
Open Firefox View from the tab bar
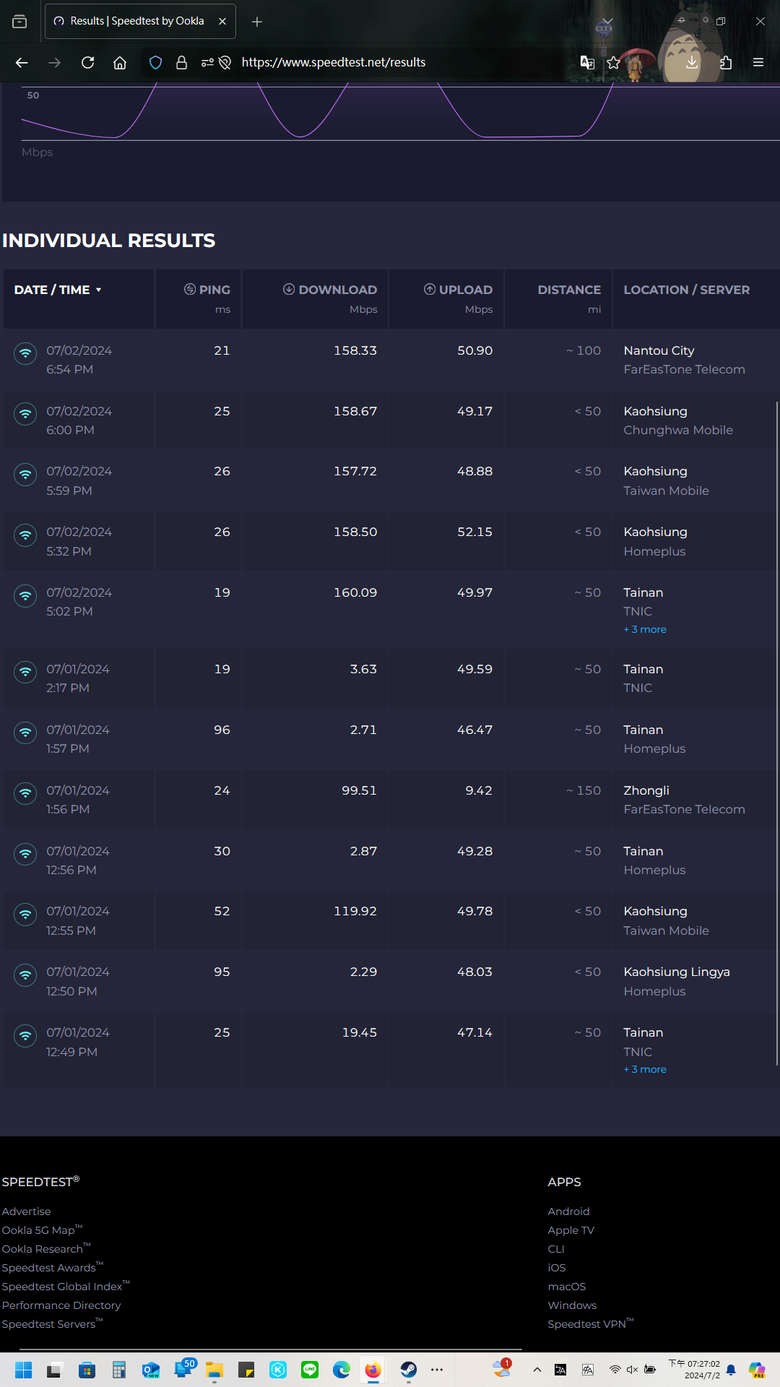(x=19, y=21)
